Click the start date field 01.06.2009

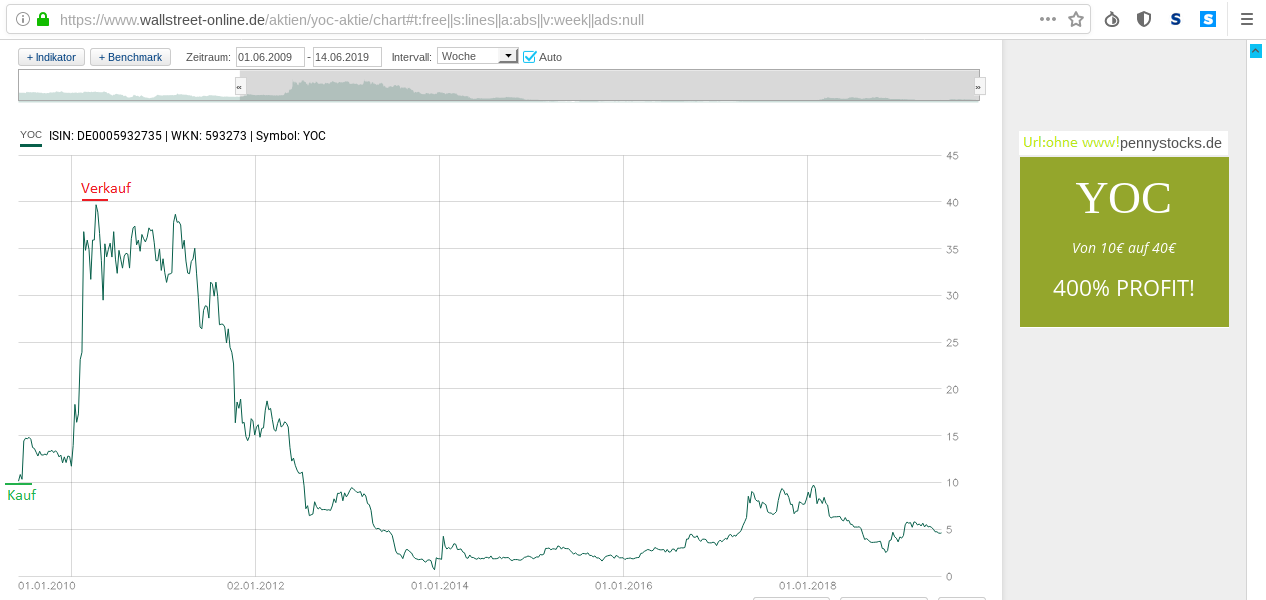coord(270,57)
